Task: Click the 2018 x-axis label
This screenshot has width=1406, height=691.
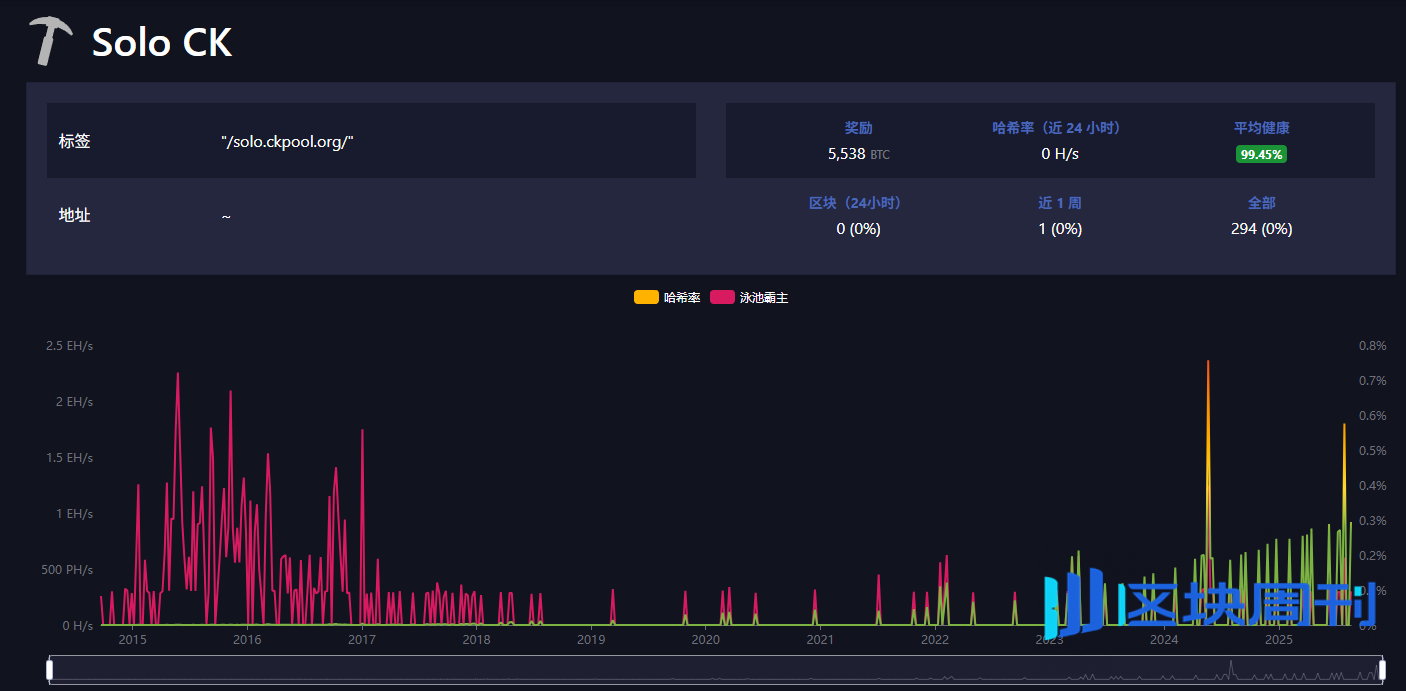Action: point(476,639)
